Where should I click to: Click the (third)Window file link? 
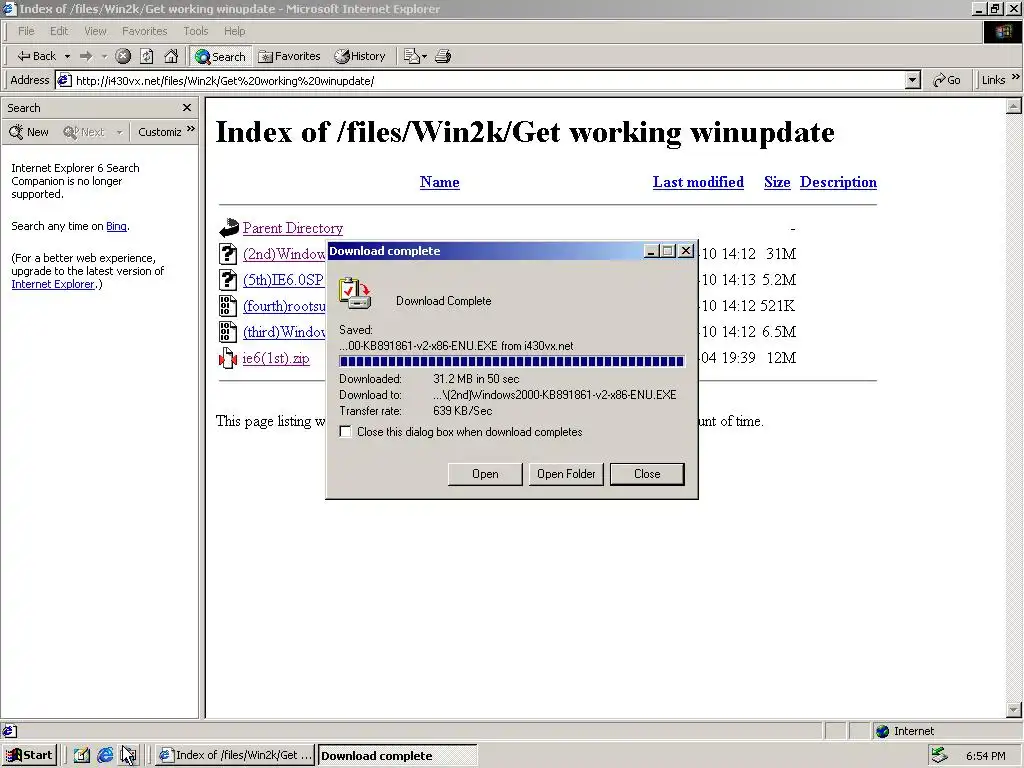coord(284,332)
